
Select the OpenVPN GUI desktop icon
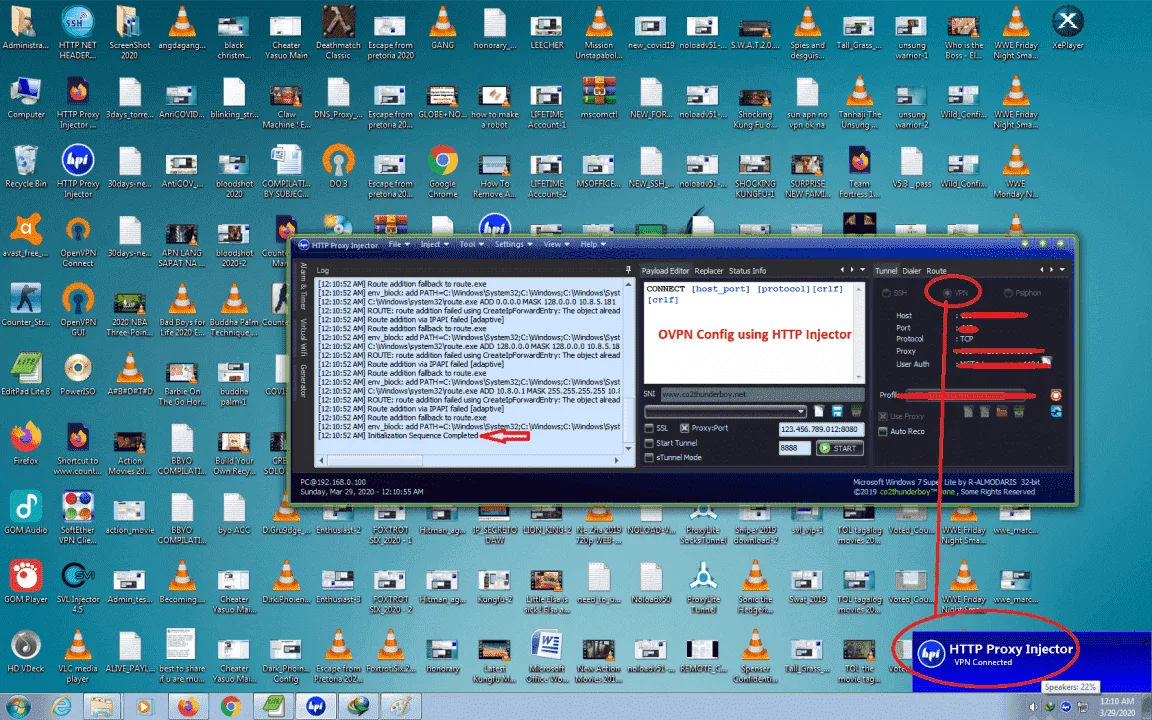click(78, 311)
